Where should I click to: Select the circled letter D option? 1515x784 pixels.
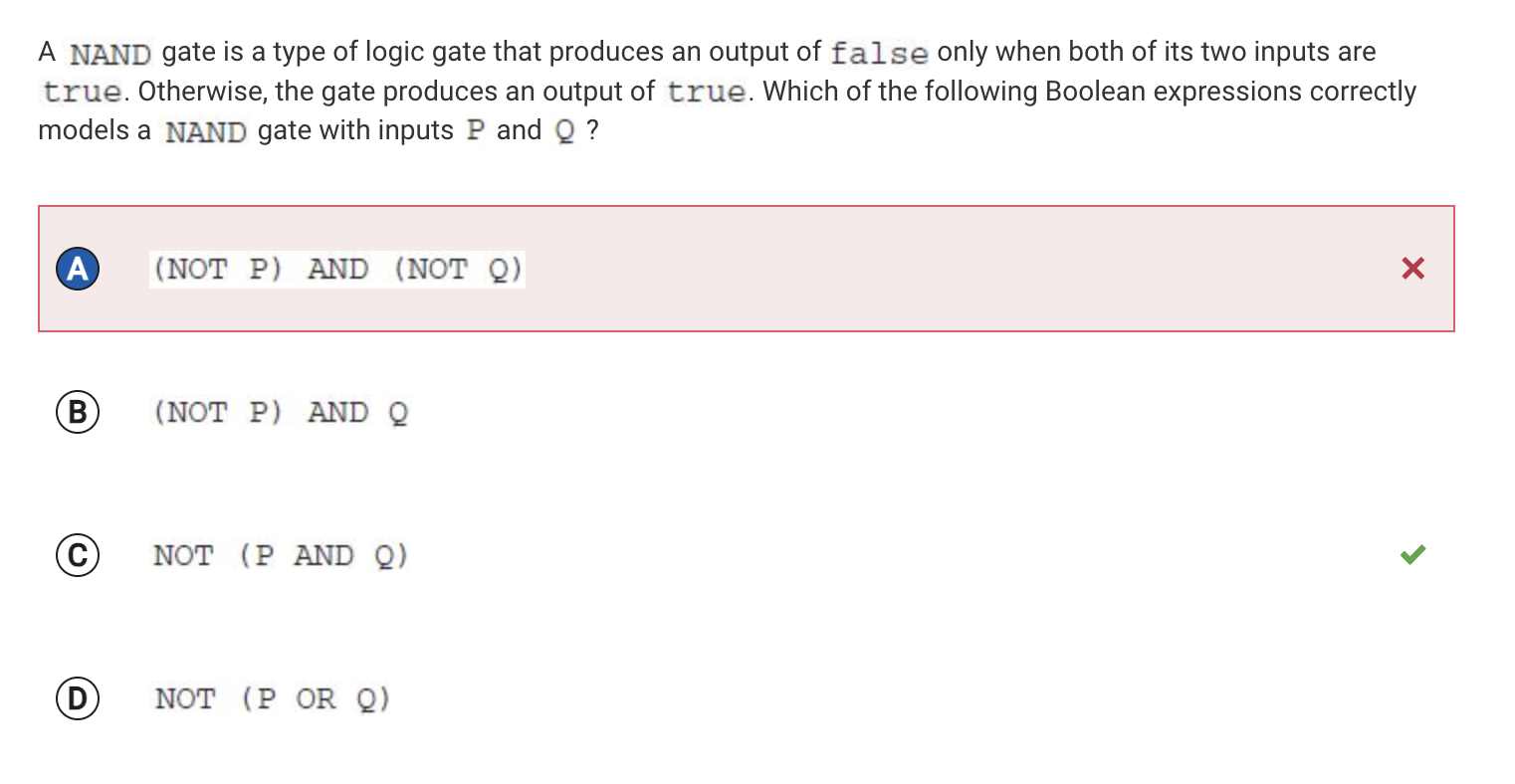78,698
